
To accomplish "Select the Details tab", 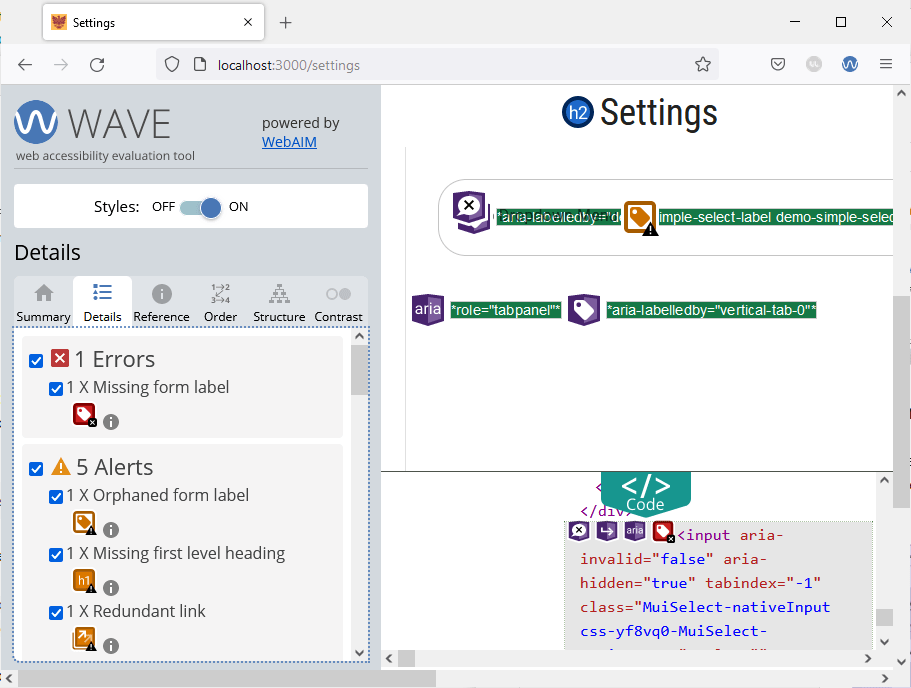I will [x=102, y=302].
